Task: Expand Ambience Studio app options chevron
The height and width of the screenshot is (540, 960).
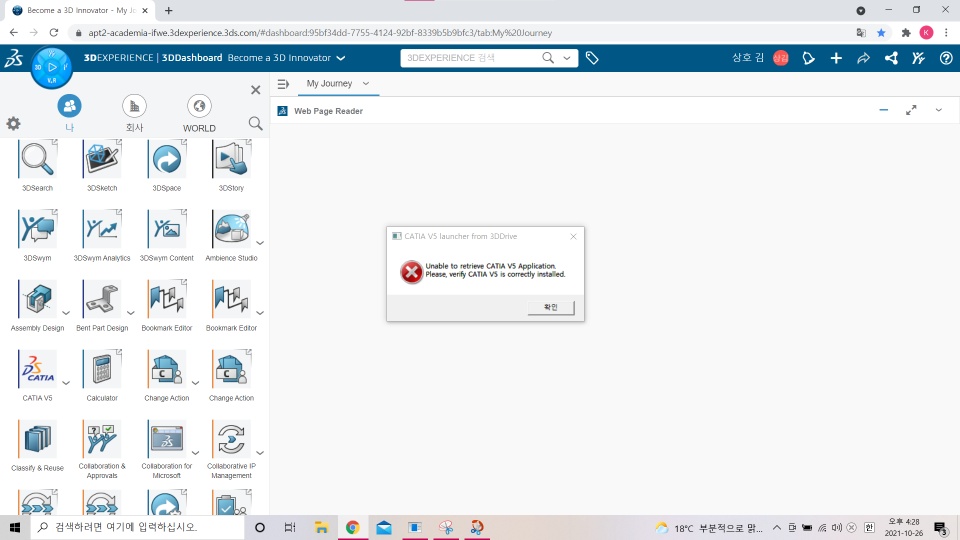Action: point(260,243)
